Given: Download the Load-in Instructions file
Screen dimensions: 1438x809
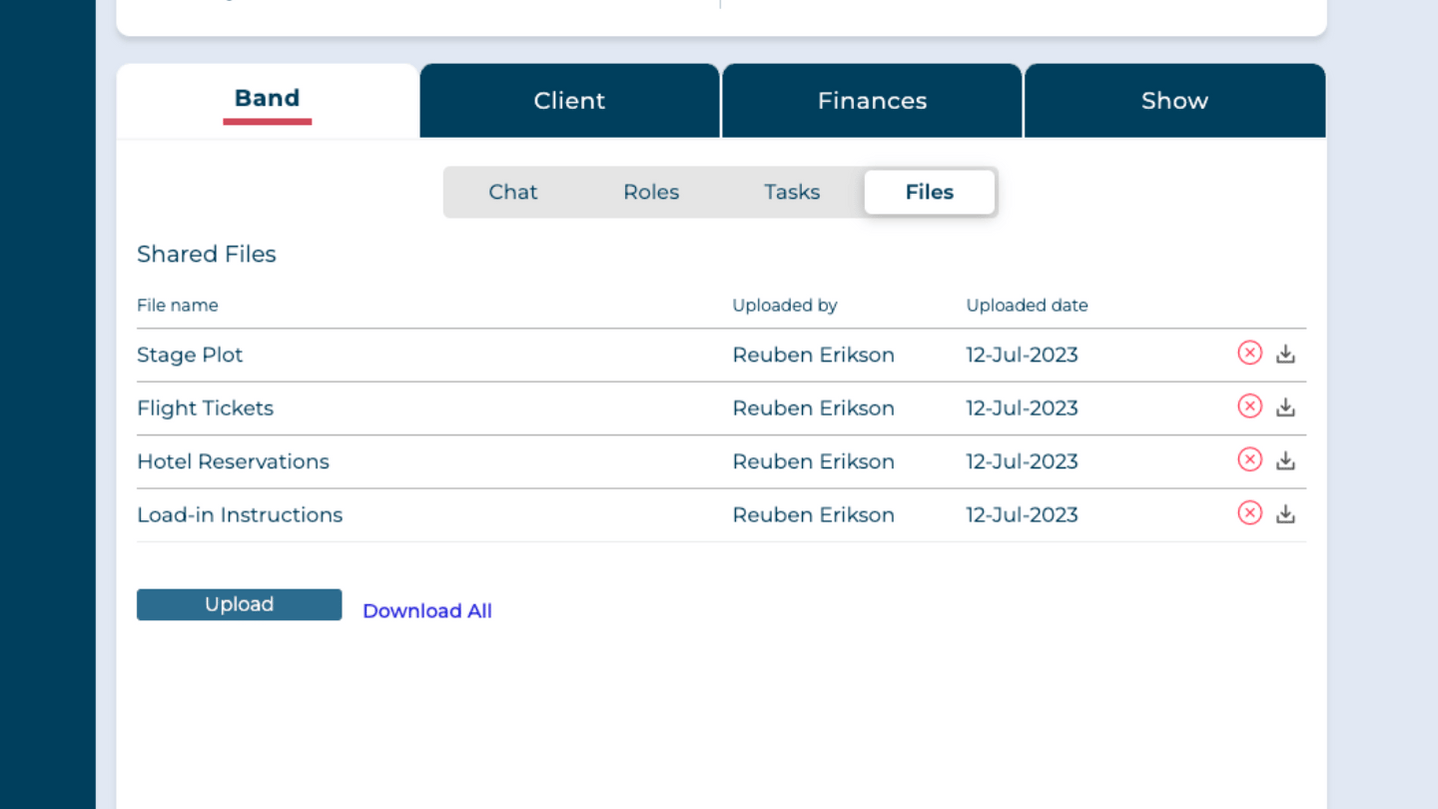Looking at the screenshot, I should pos(1286,513).
